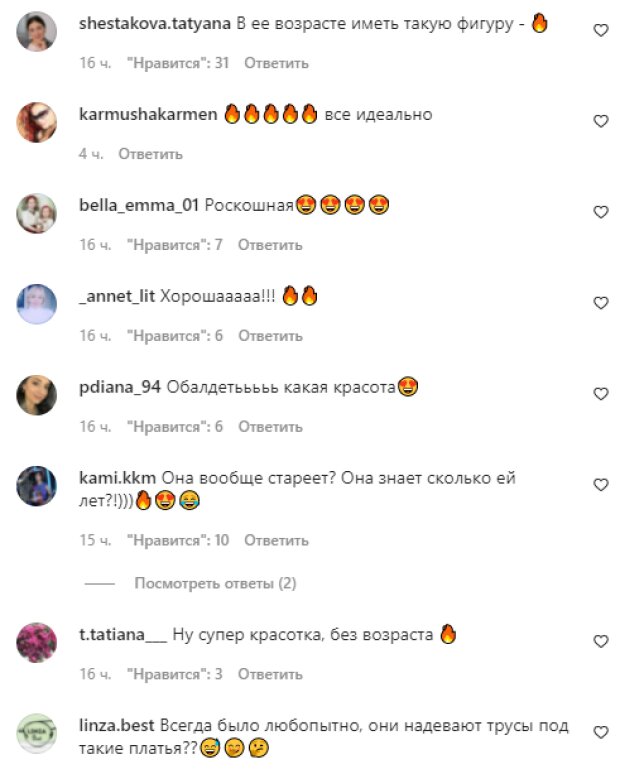The height and width of the screenshot is (769, 620).
Task: Tap heart beside _annet_lit's comment
Action: coord(601,303)
